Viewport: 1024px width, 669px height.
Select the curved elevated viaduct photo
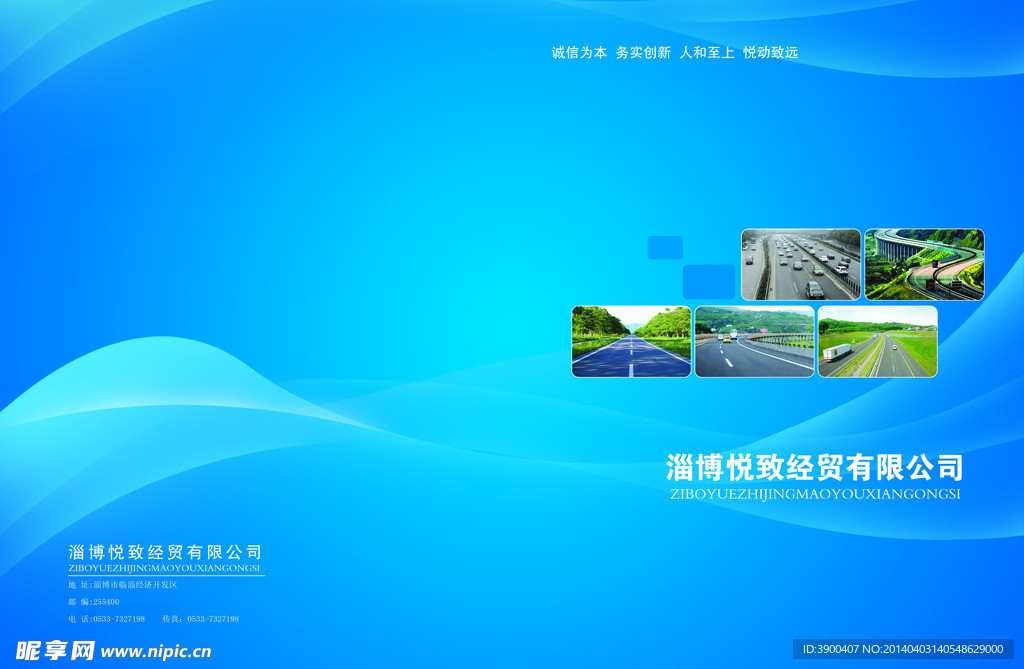pyautogui.click(x=924, y=265)
